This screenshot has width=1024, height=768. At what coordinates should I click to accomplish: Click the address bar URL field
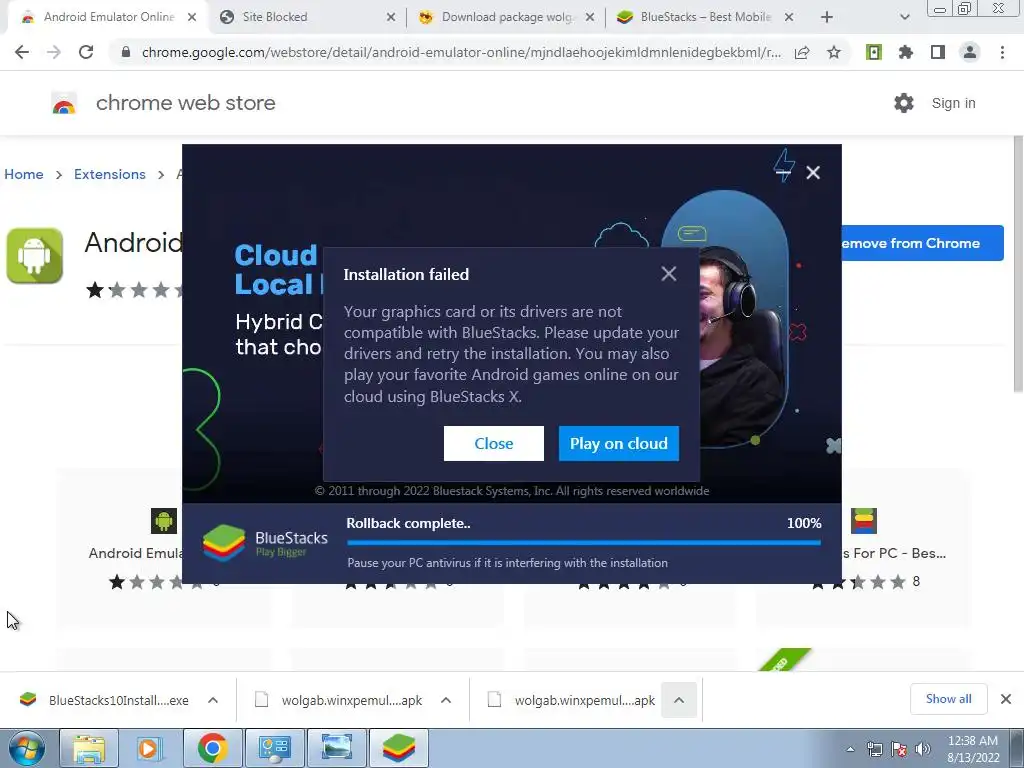[x=461, y=52]
